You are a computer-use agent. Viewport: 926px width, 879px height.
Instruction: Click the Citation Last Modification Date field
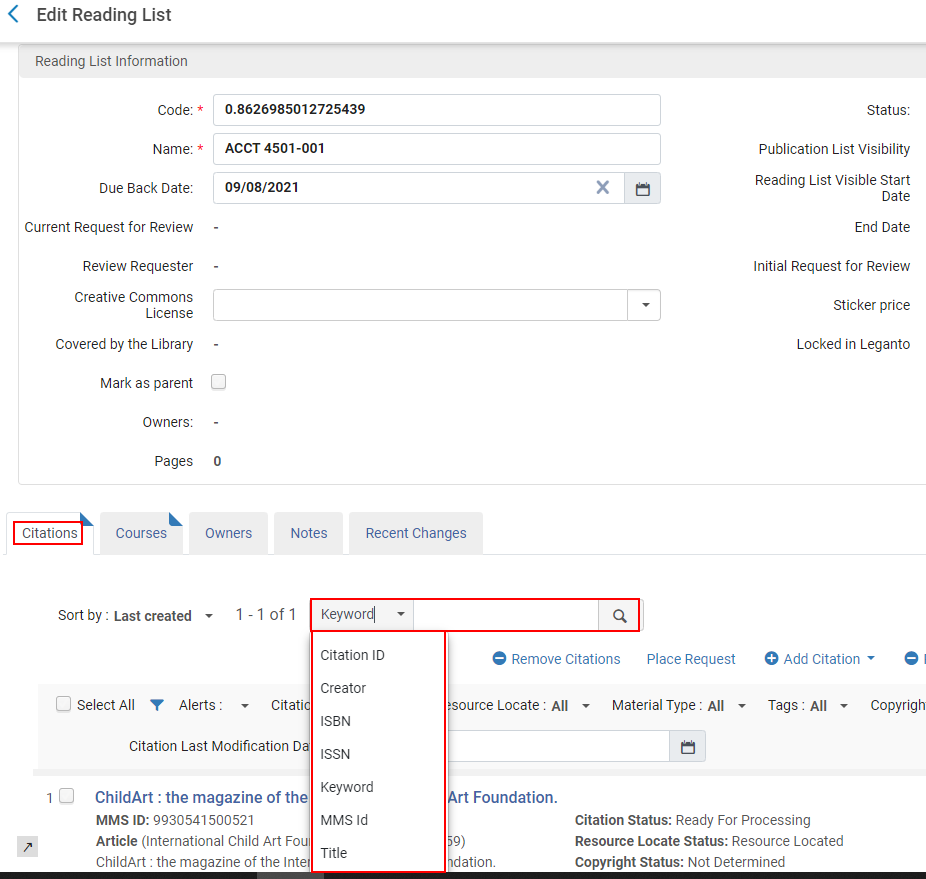point(558,747)
